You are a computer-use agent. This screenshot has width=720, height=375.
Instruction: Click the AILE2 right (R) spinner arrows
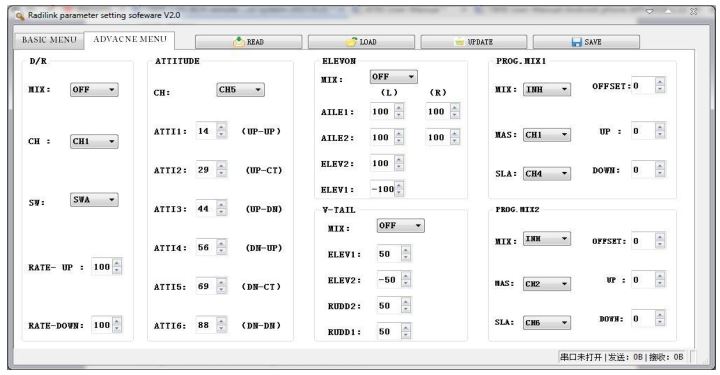[x=455, y=137]
